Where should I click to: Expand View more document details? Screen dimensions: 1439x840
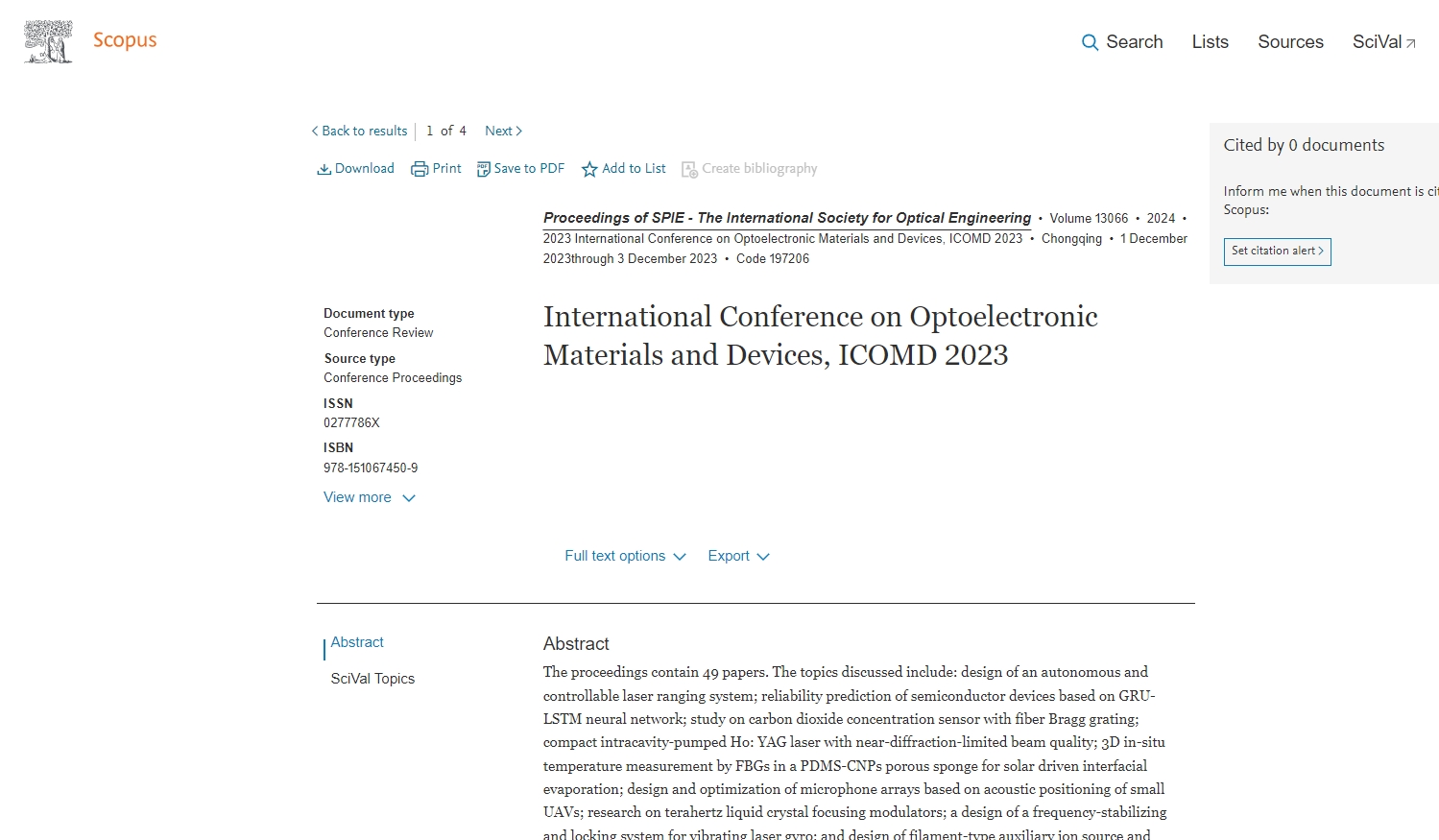pyautogui.click(x=370, y=497)
